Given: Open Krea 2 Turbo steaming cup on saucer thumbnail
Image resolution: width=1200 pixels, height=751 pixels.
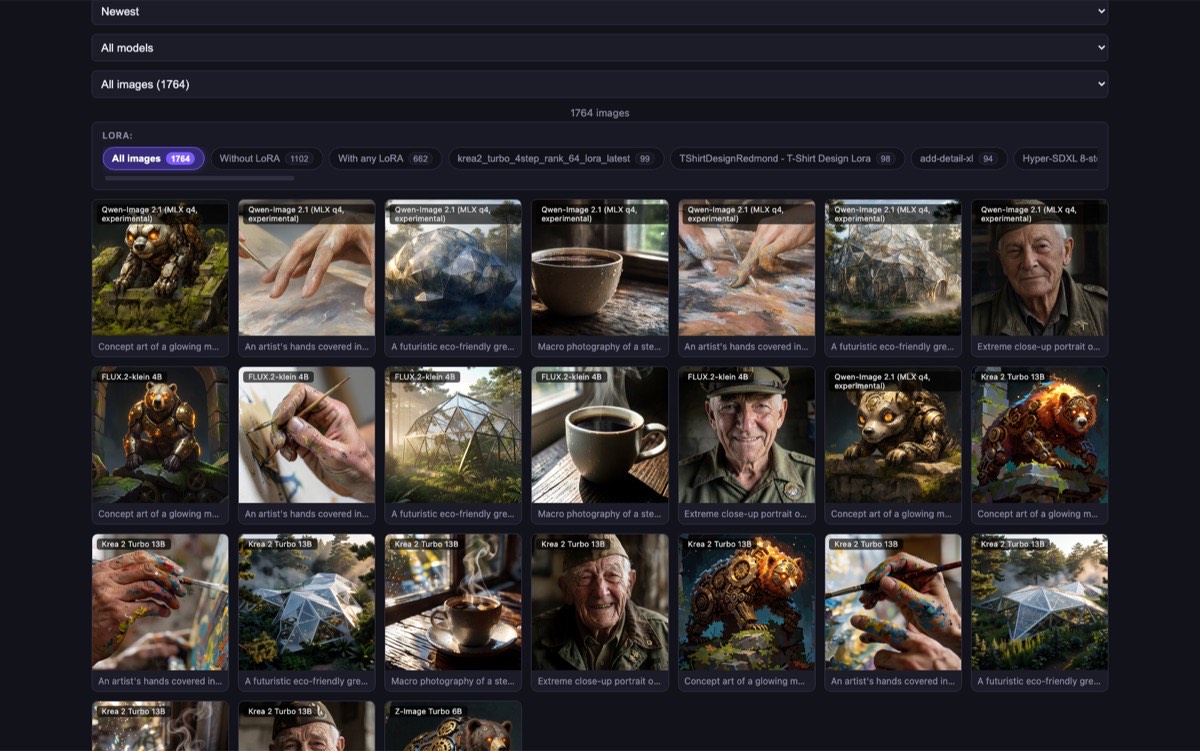Looking at the screenshot, I should tap(453, 602).
